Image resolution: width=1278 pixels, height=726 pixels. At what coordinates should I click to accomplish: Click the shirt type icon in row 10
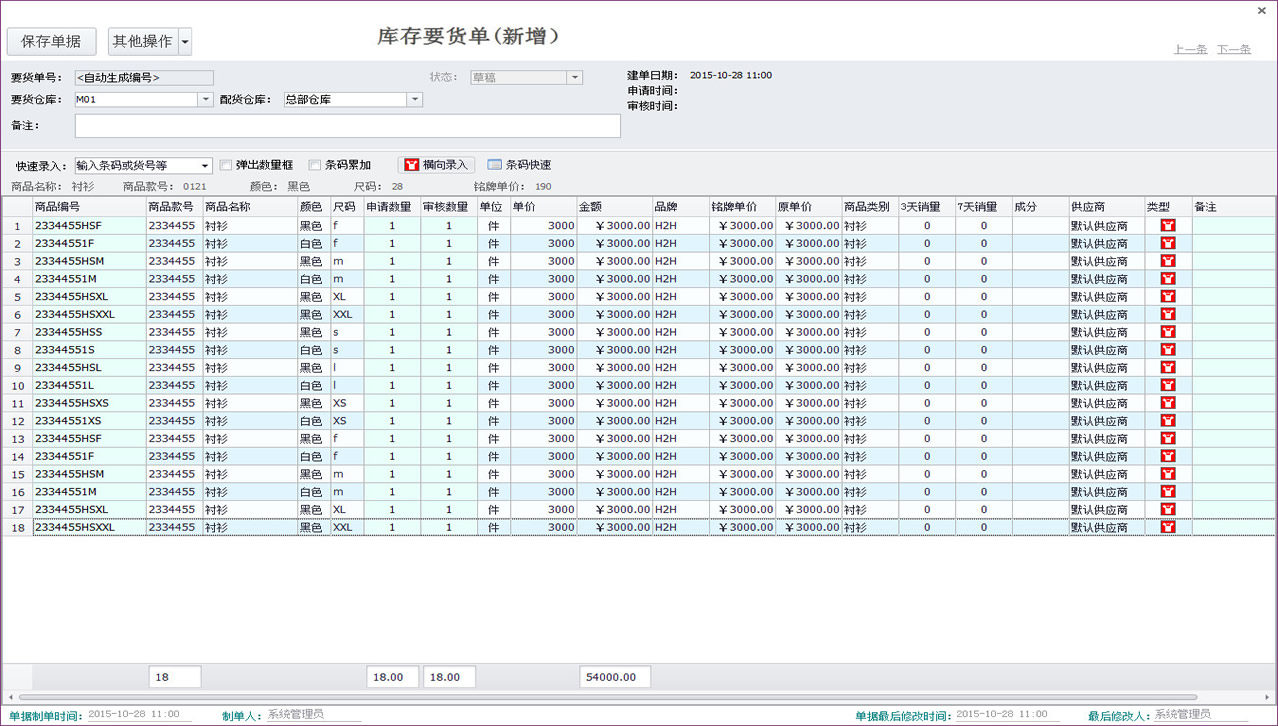coord(1167,386)
